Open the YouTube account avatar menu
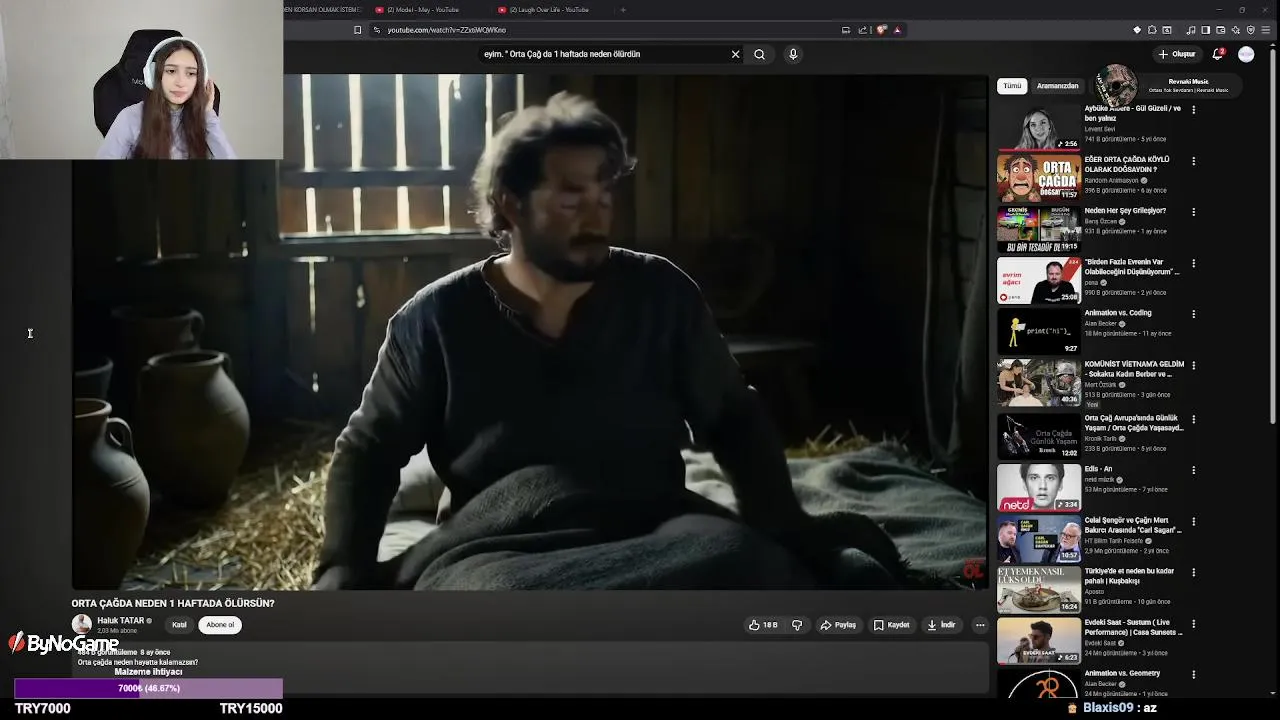Screen dimensions: 1280x720 [x=1246, y=54]
